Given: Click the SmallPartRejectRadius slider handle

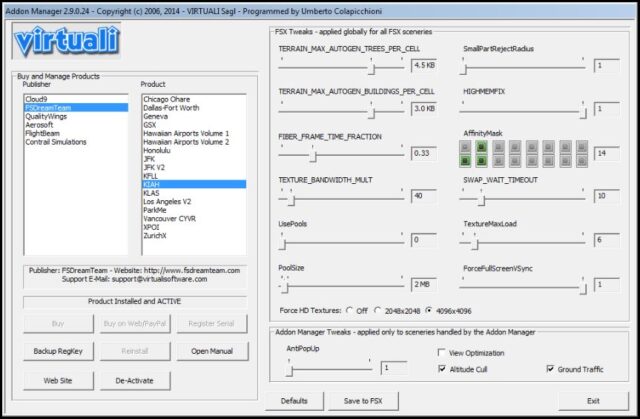Looking at the screenshot, I should (x=463, y=69).
